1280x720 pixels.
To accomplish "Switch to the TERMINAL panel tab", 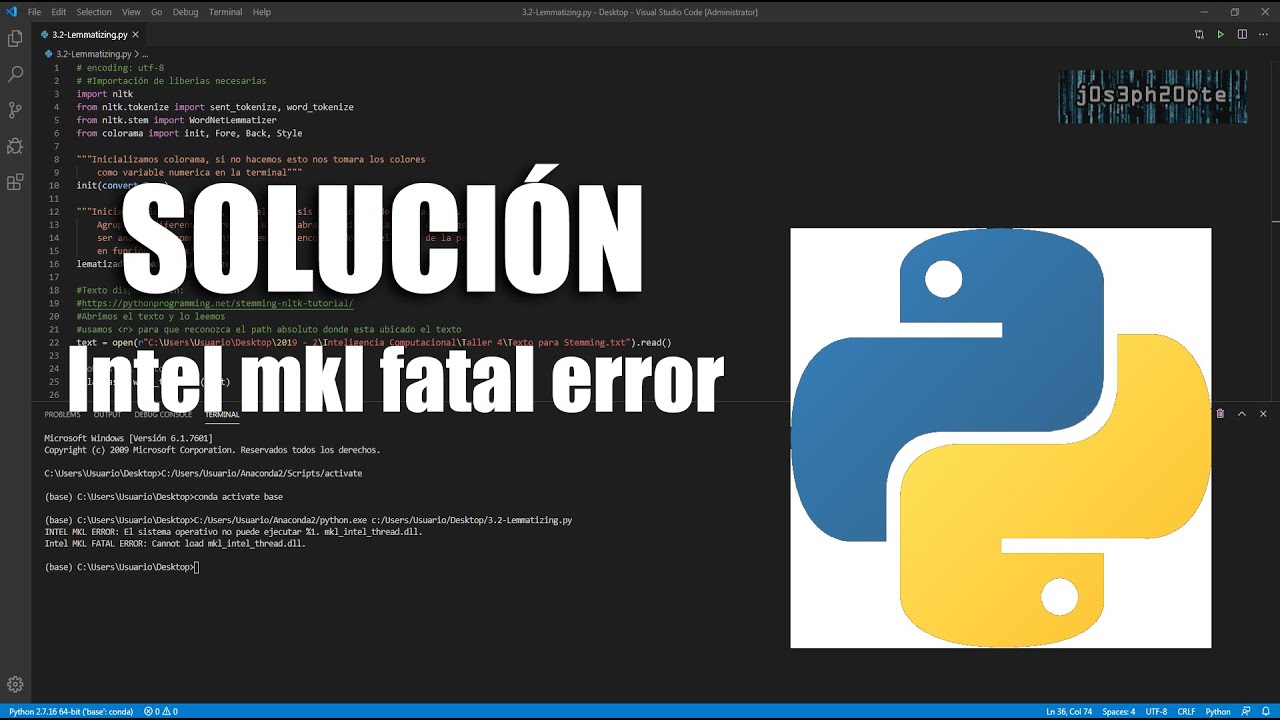I will pos(222,414).
